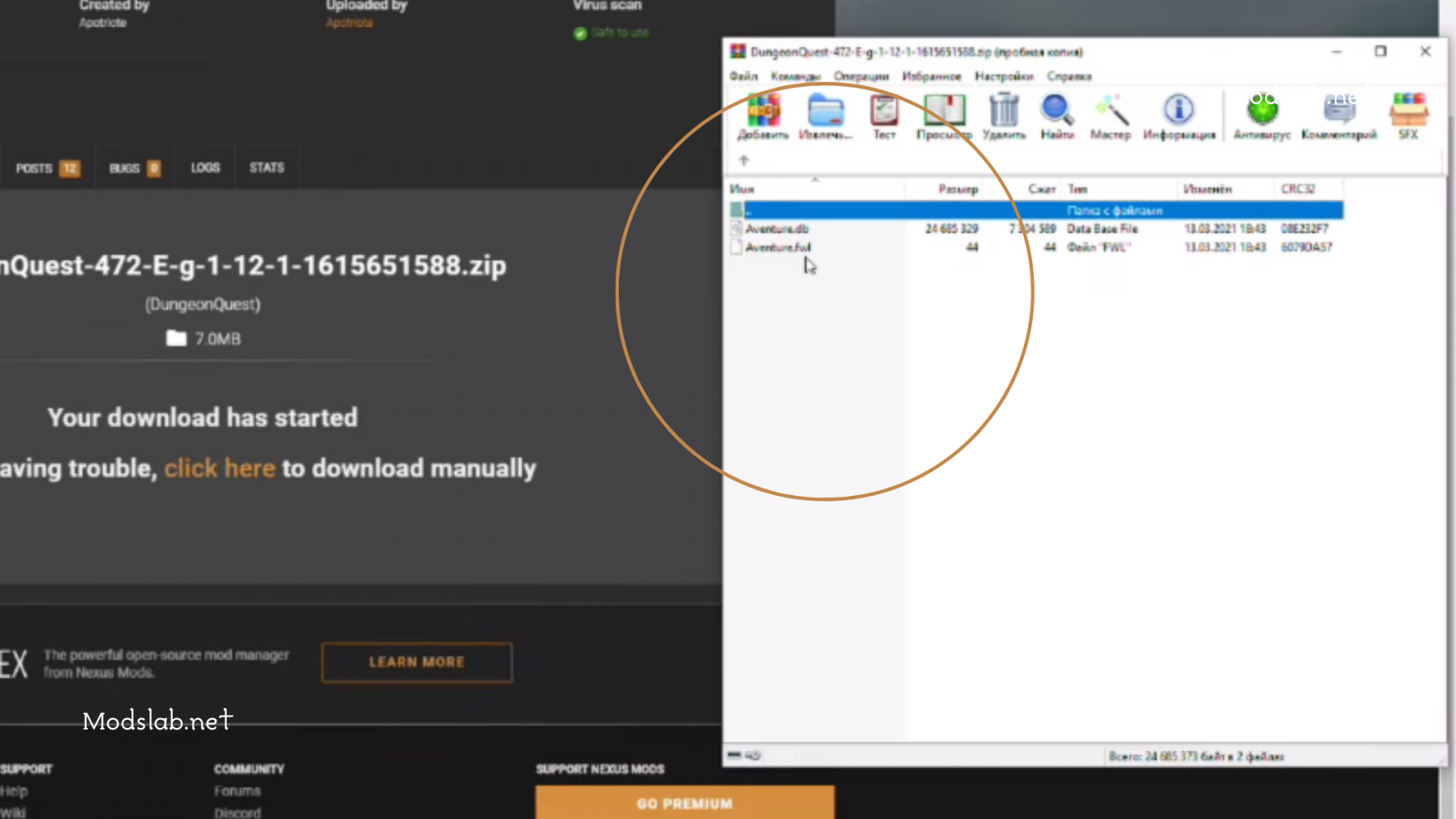Click the View (Просмотр) book icon
The height and width of the screenshot is (819, 1456).
[945, 111]
